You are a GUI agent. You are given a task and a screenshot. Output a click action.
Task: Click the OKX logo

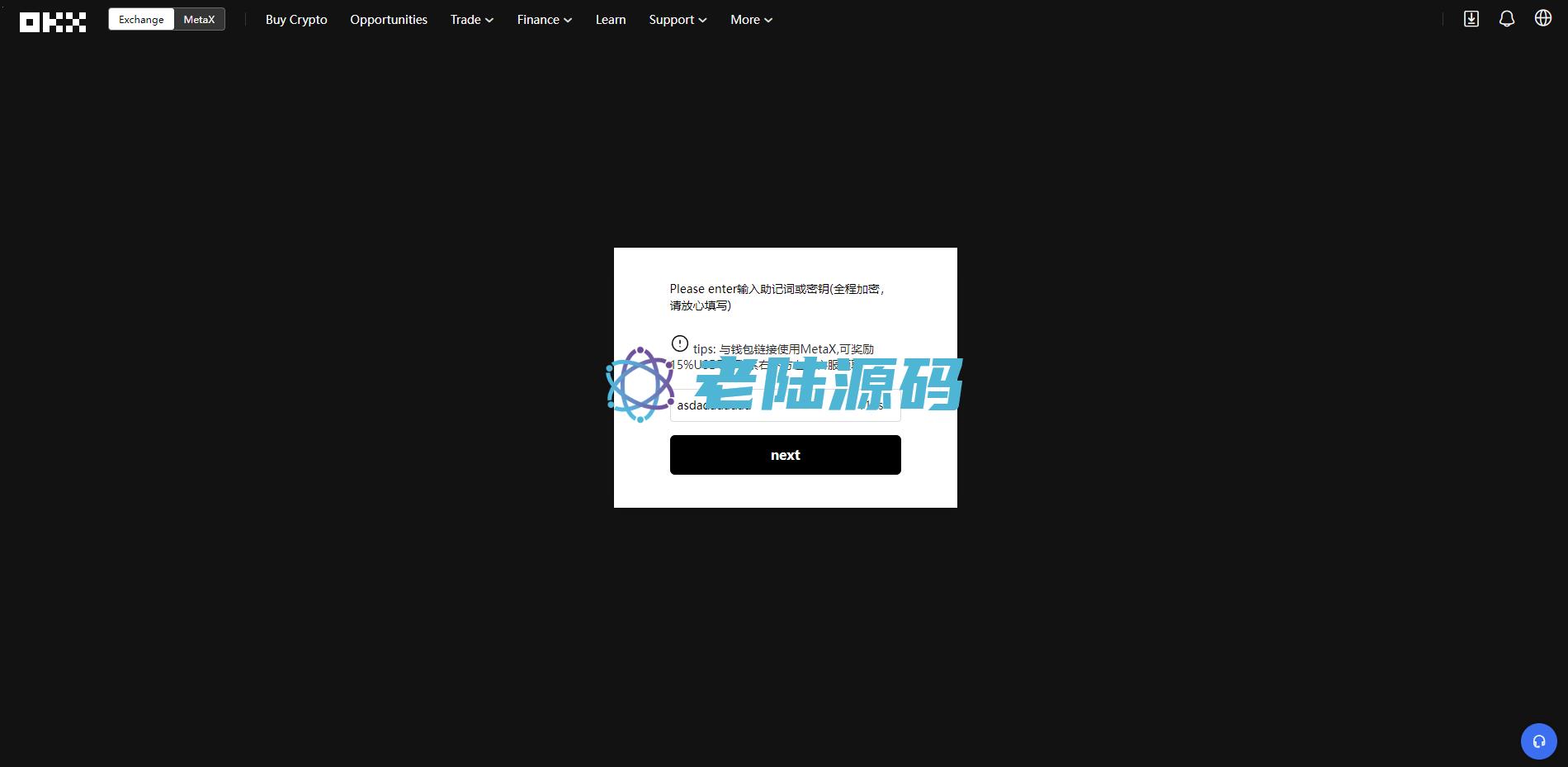click(53, 21)
